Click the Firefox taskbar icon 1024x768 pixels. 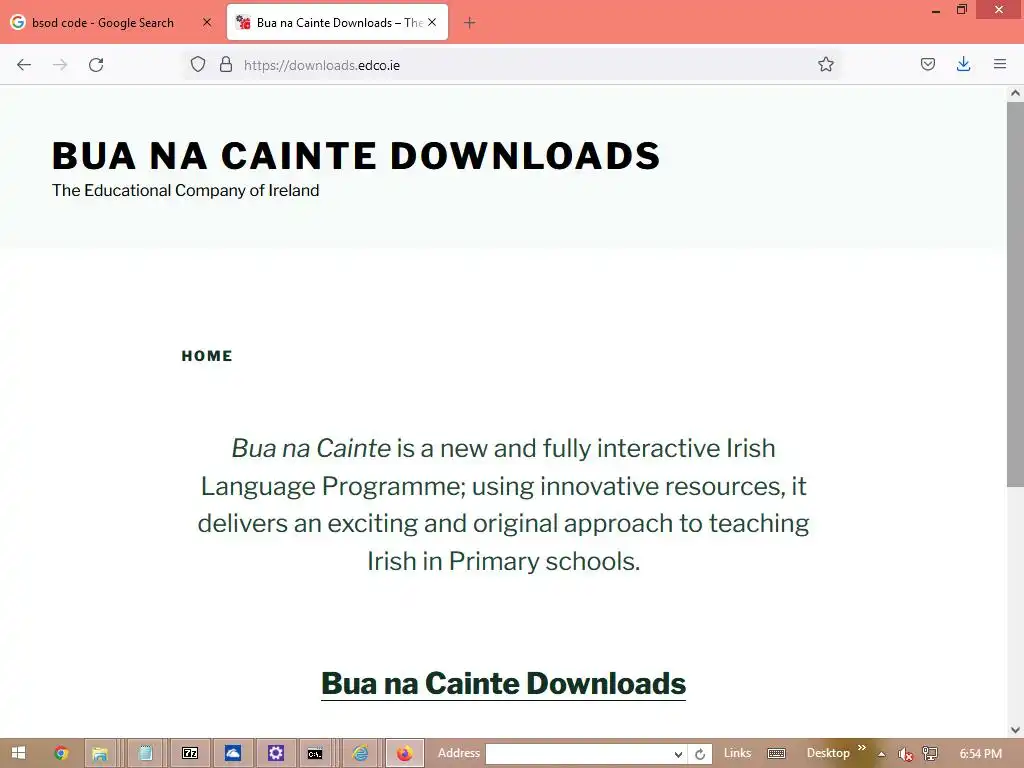405,754
